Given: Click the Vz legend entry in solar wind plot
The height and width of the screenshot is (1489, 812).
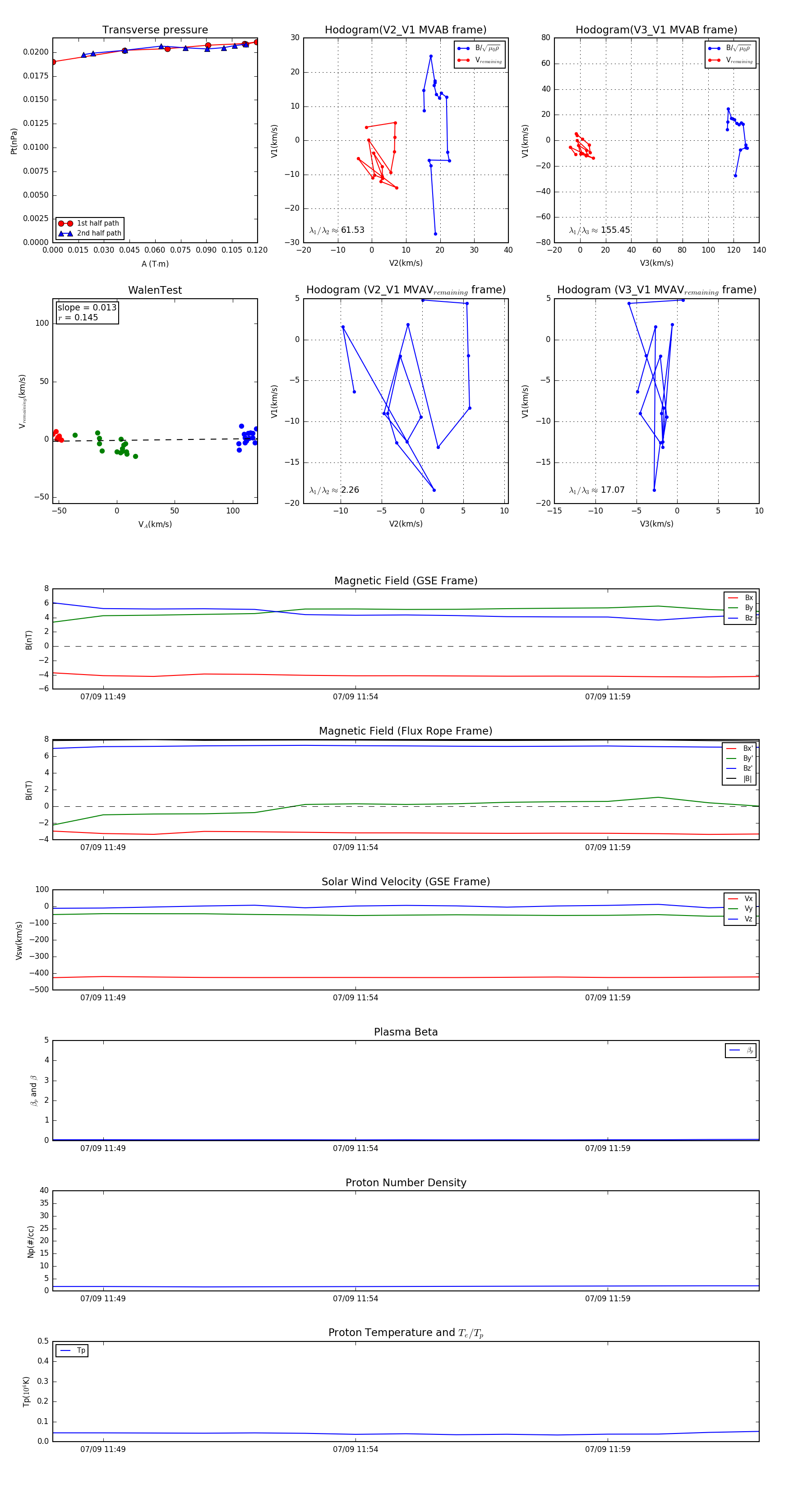Looking at the screenshot, I should [x=740, y=919].
